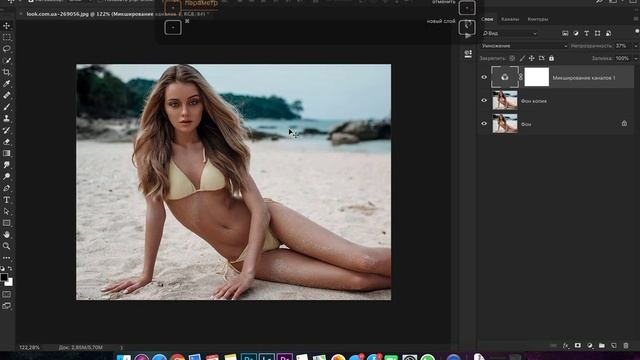640x360 pixels.
Task: Select the white layer mask thumbnail
Action: 536,77
